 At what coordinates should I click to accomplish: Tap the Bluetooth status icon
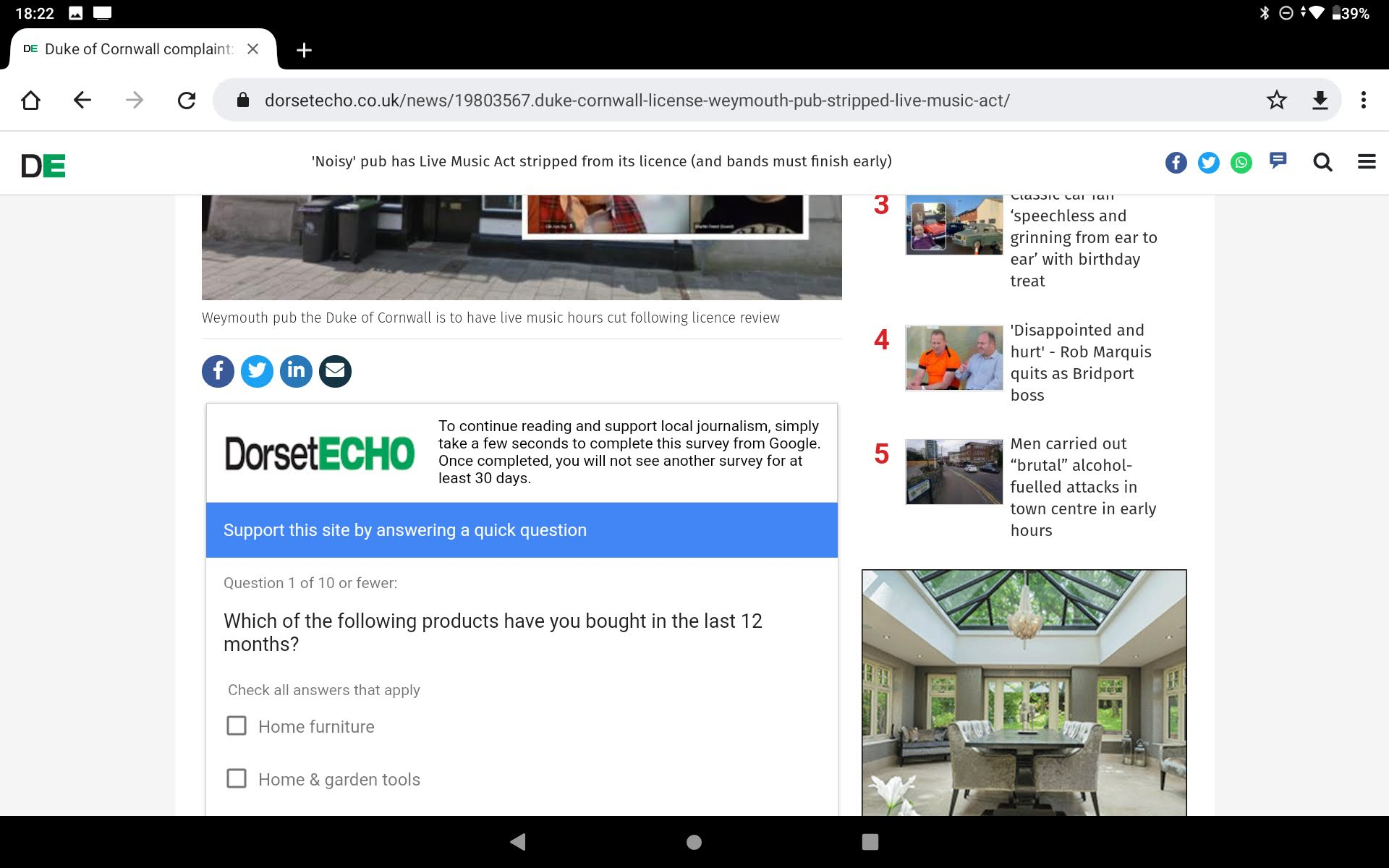[x=1265, y=13]
